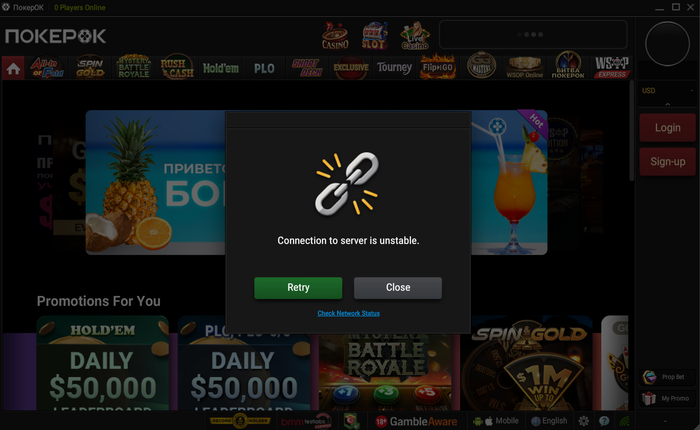Image resolution: width=700 pixels, height=430 pixels.
Task: Click the lobby vertical scrollbar
Action: pyautogui.click(x=632, y=131)
